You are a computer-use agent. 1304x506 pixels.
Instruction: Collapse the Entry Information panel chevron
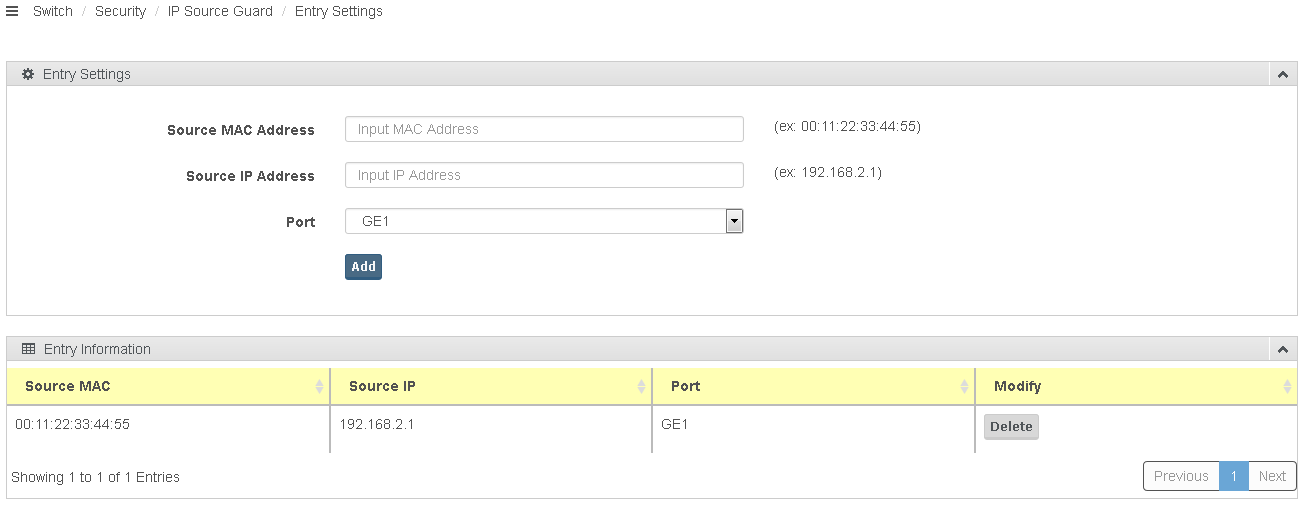coord(1282,350)
